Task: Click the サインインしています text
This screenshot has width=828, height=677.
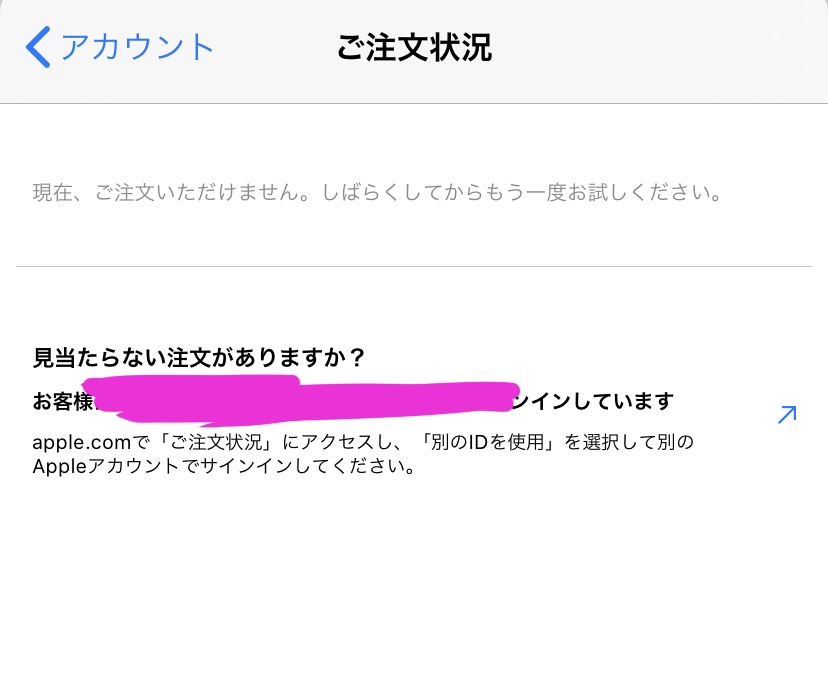Action: (x=592, y=401)
